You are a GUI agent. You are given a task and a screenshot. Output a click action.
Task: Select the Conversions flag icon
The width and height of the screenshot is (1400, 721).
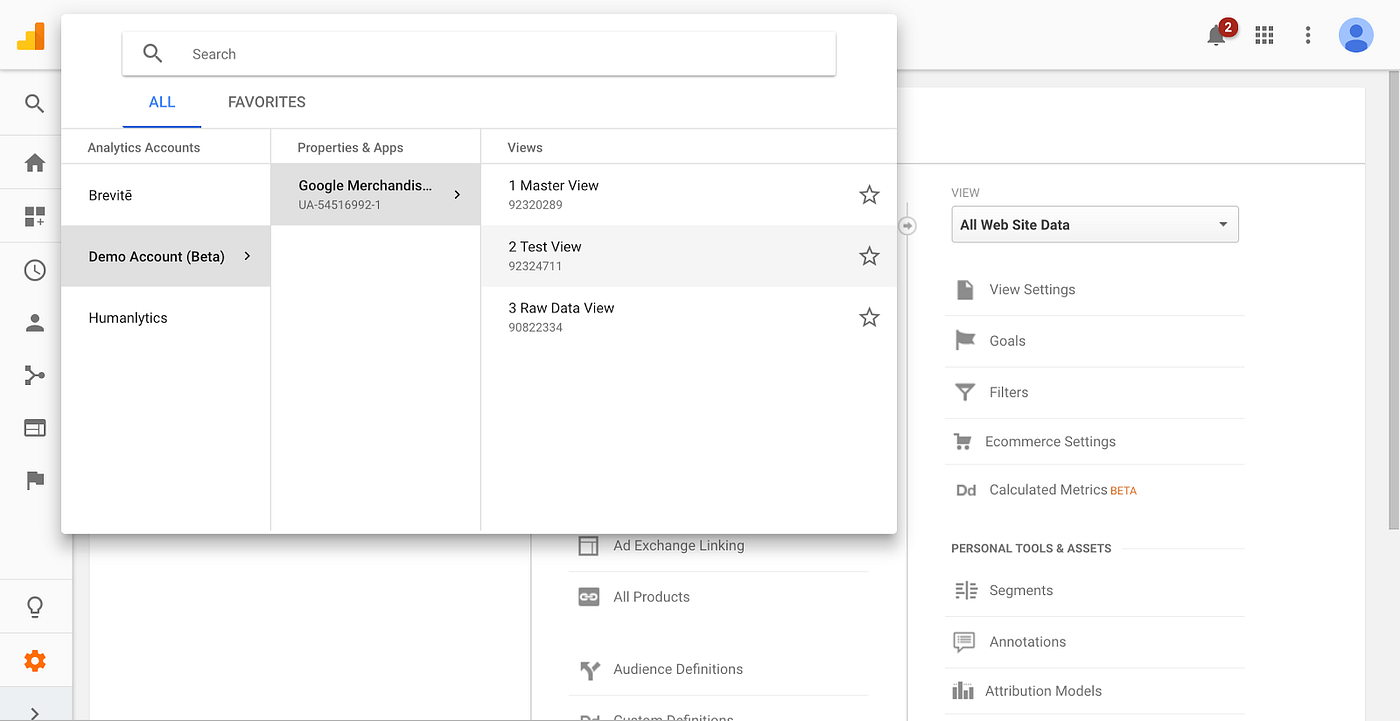tap(34, 481)
